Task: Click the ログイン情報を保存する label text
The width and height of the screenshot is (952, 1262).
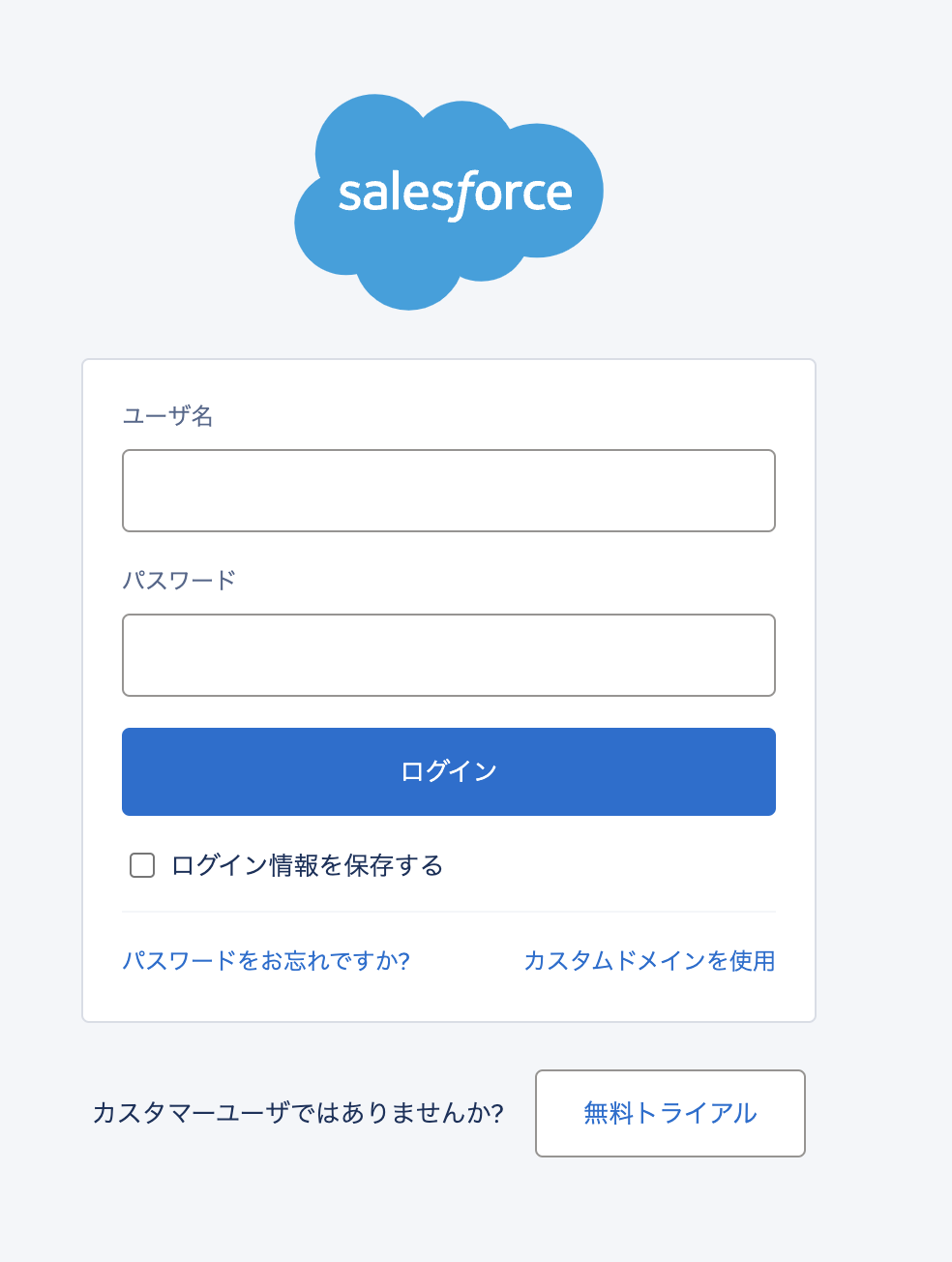Action: [307, 865]
